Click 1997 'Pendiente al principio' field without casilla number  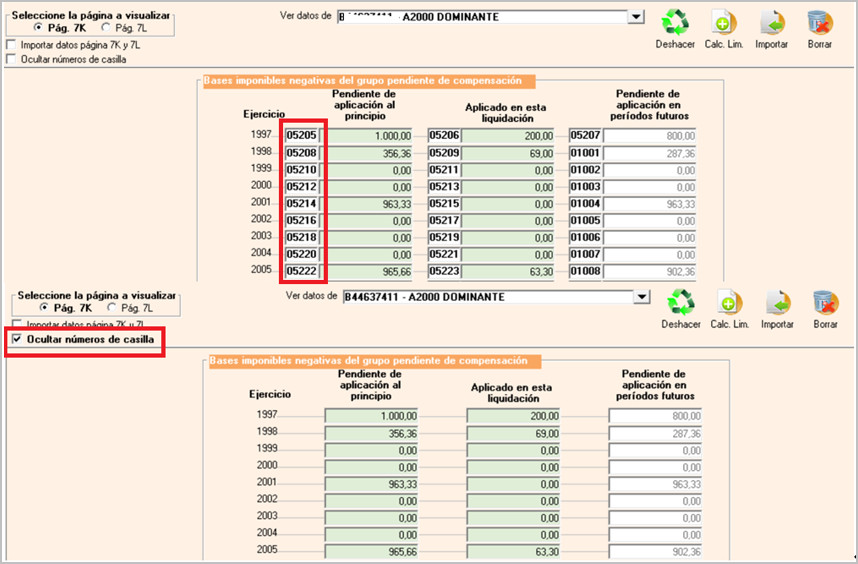click(371, 416)
